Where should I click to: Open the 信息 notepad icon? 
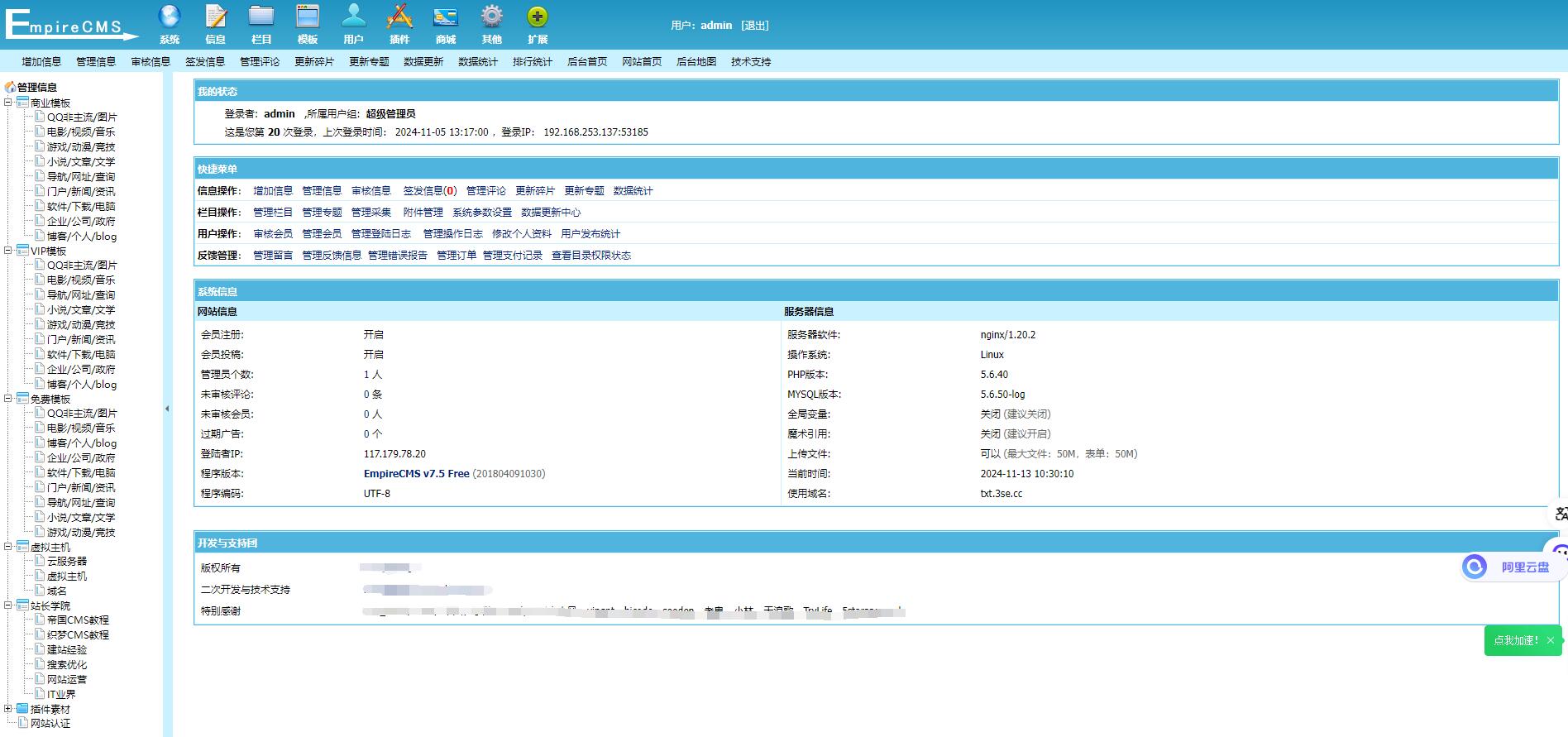pyautogui.click(x=216, y=17)
